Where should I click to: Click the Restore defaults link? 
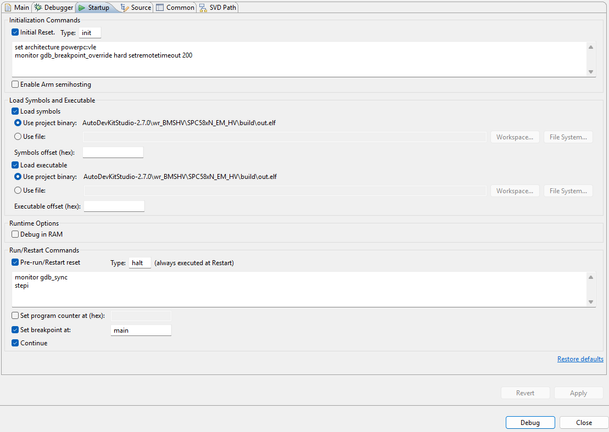pos(580,359)
